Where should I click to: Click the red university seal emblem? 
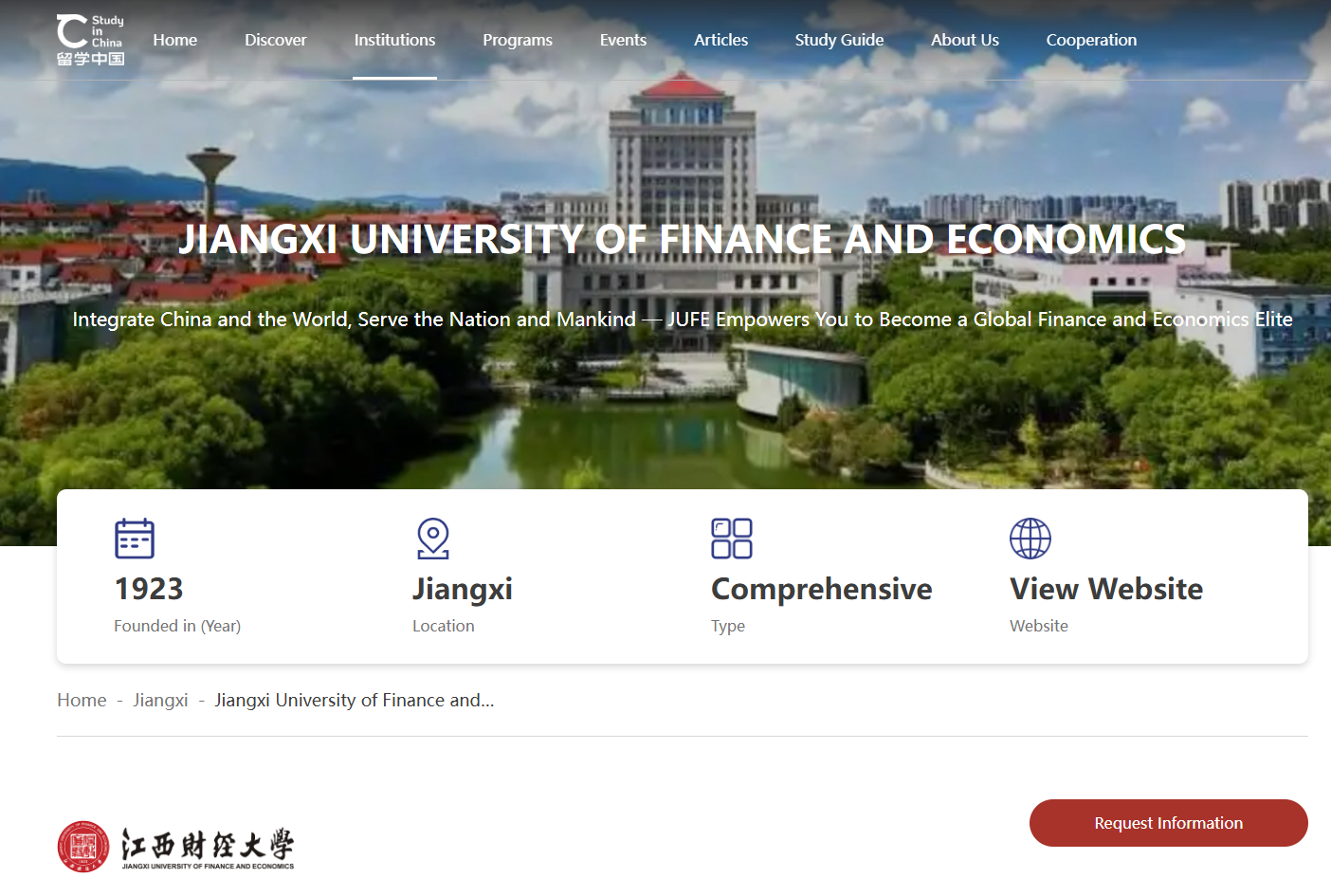[x=83, y=847]
